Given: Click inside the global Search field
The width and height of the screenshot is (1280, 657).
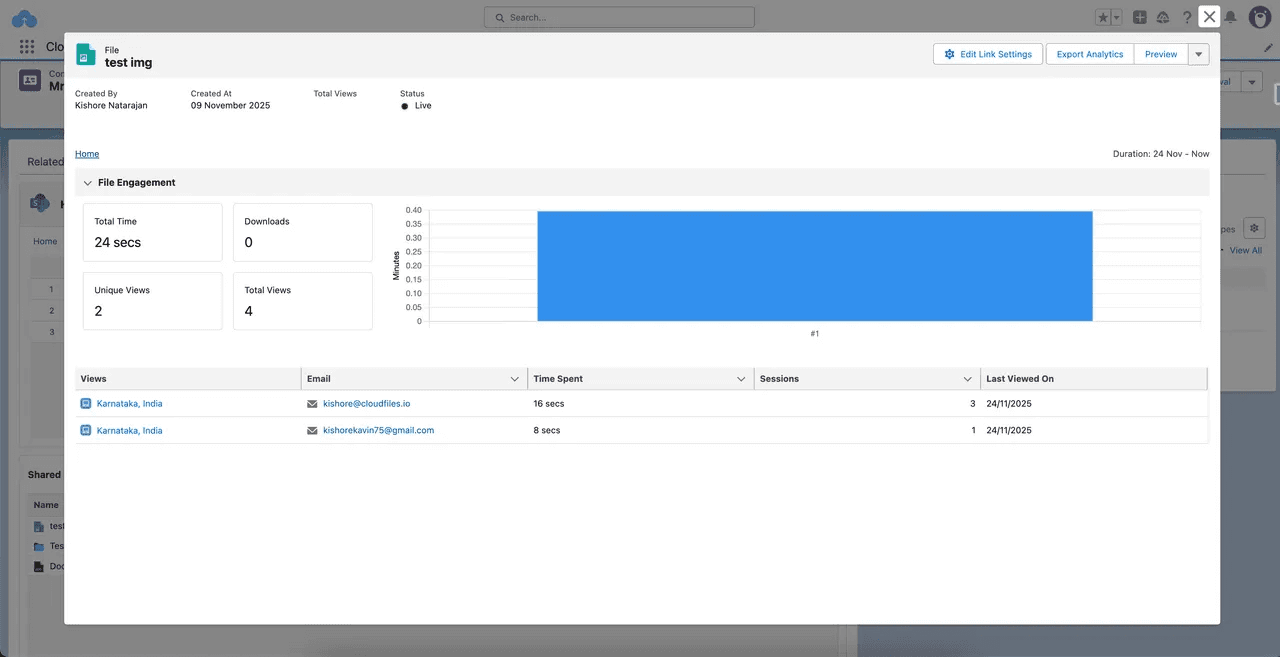Looking at the screenshot, I should [x=618, y=17].
